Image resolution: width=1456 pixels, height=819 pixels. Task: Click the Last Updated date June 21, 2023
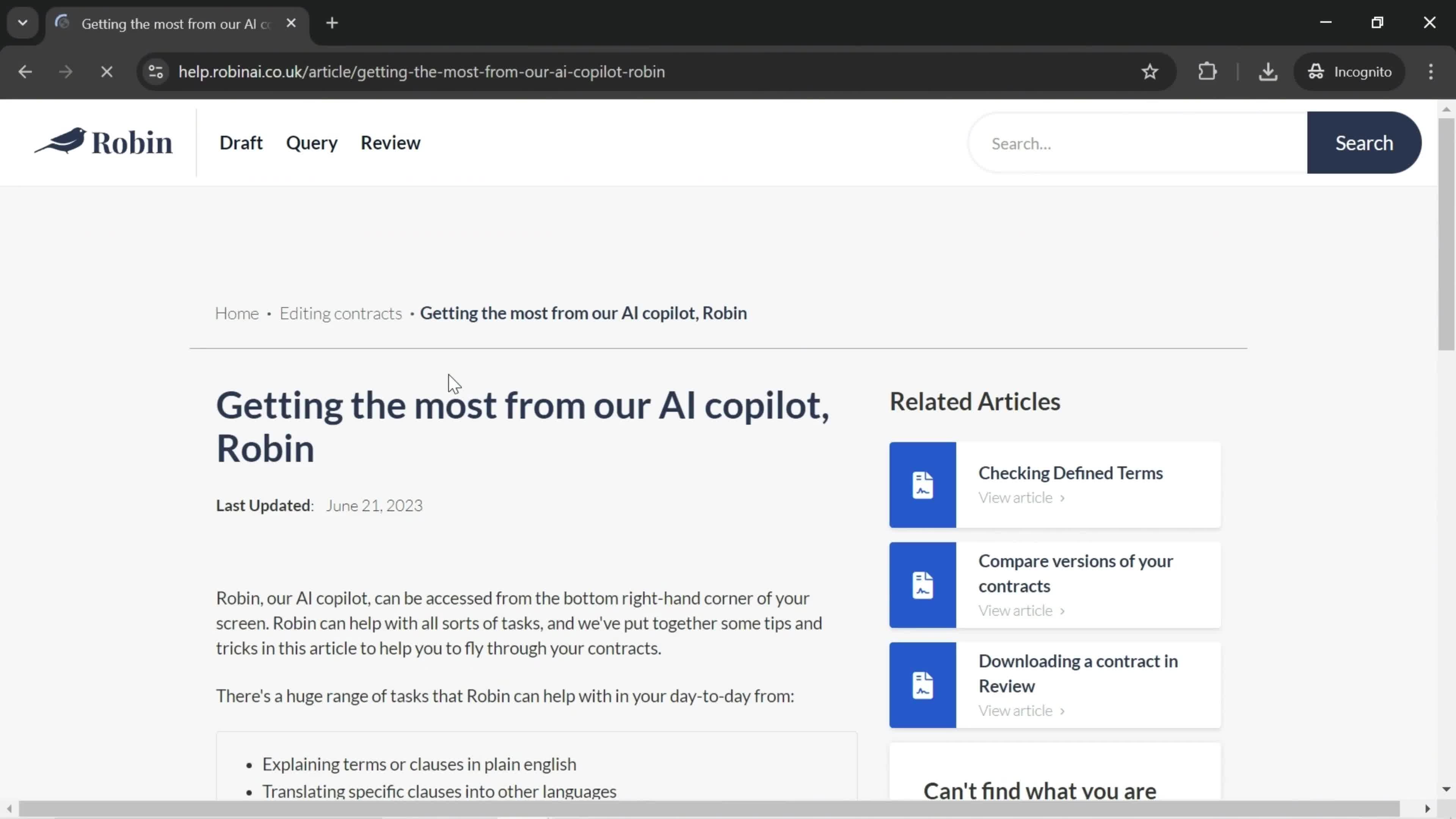[x=373, y=505]
